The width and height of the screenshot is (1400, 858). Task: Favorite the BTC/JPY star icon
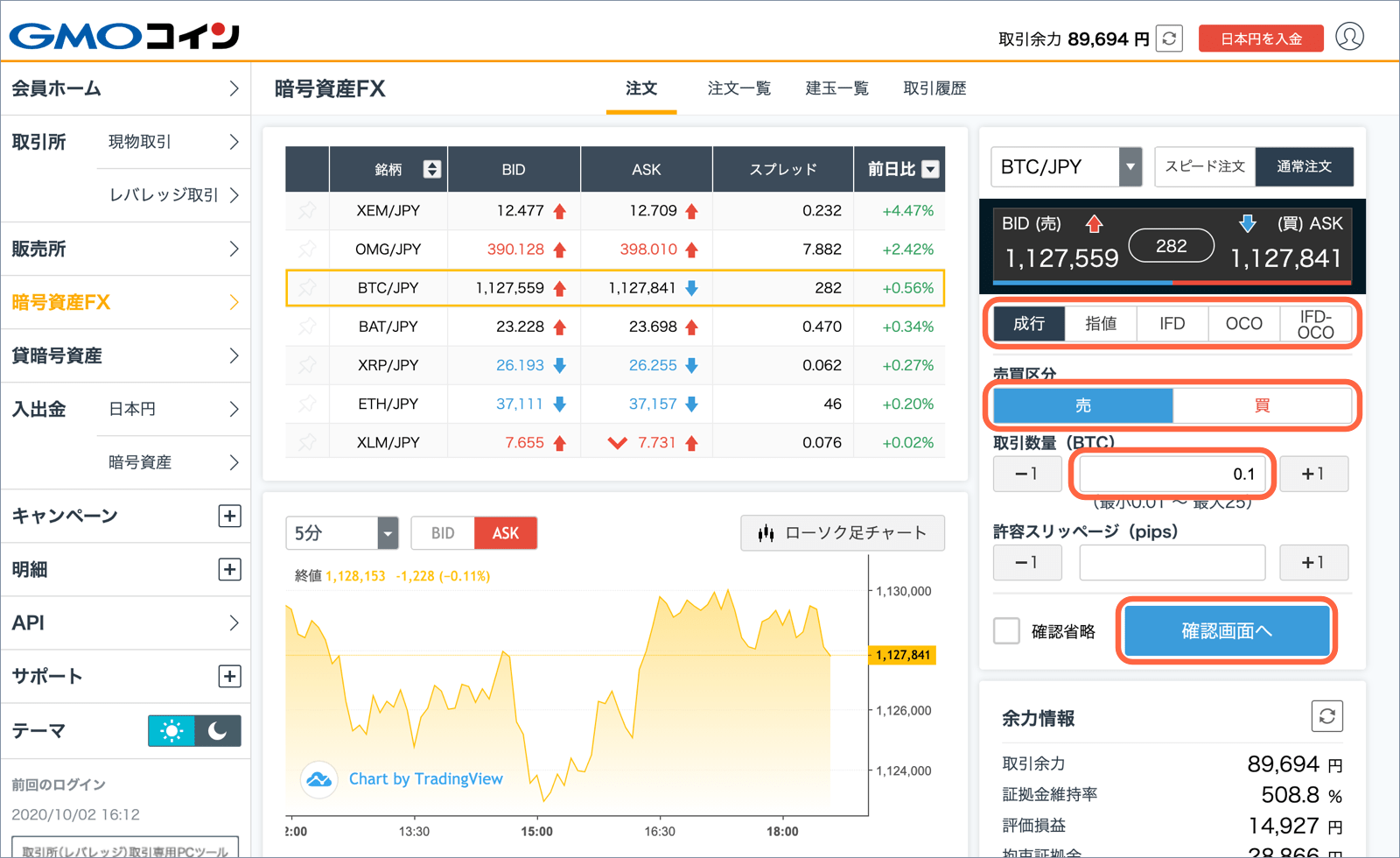pos(307,288)
